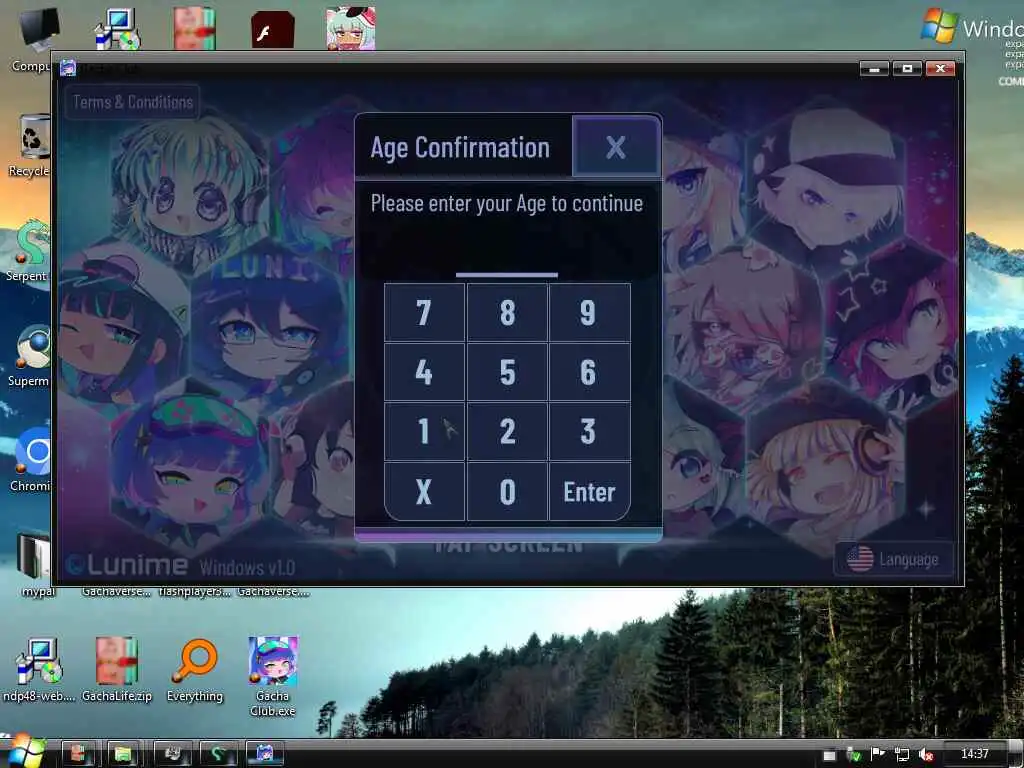Open the Serpent taskbar button

coord(218,754)
